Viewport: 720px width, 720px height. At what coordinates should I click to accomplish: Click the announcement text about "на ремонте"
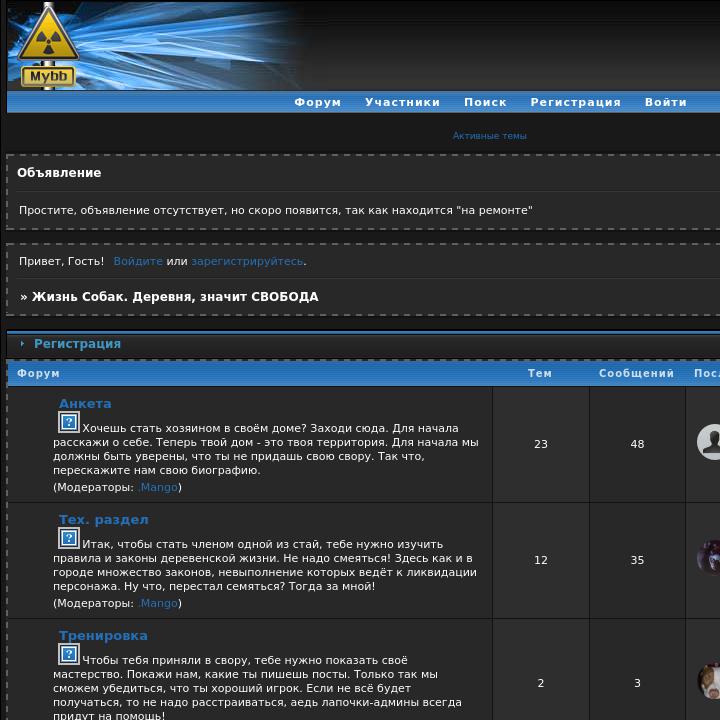tap(276, 210)
